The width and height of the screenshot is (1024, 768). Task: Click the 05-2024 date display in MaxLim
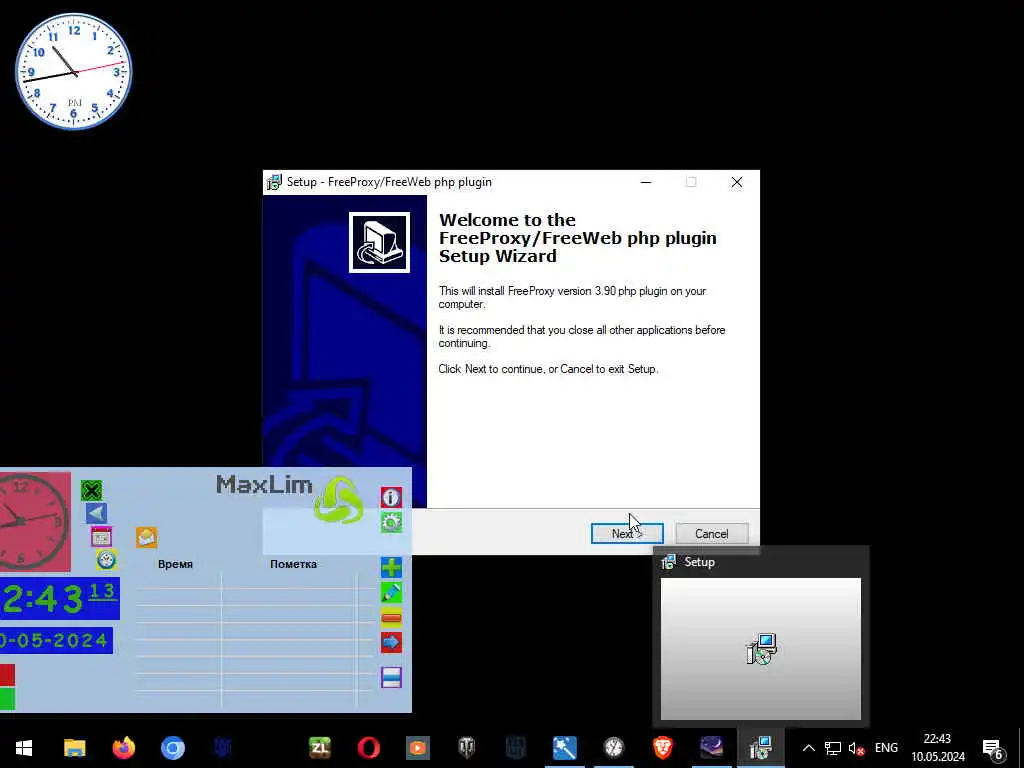[x=56, y=641]
